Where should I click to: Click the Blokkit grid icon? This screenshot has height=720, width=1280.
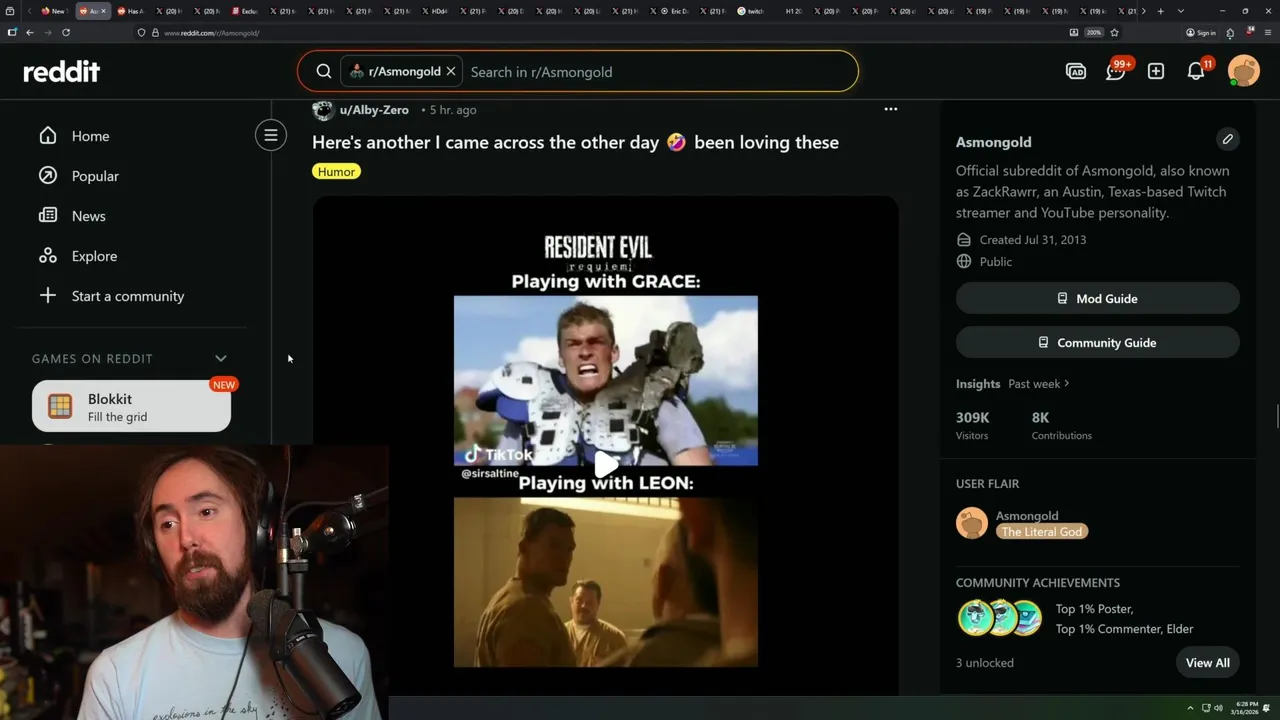coord(60,406)
